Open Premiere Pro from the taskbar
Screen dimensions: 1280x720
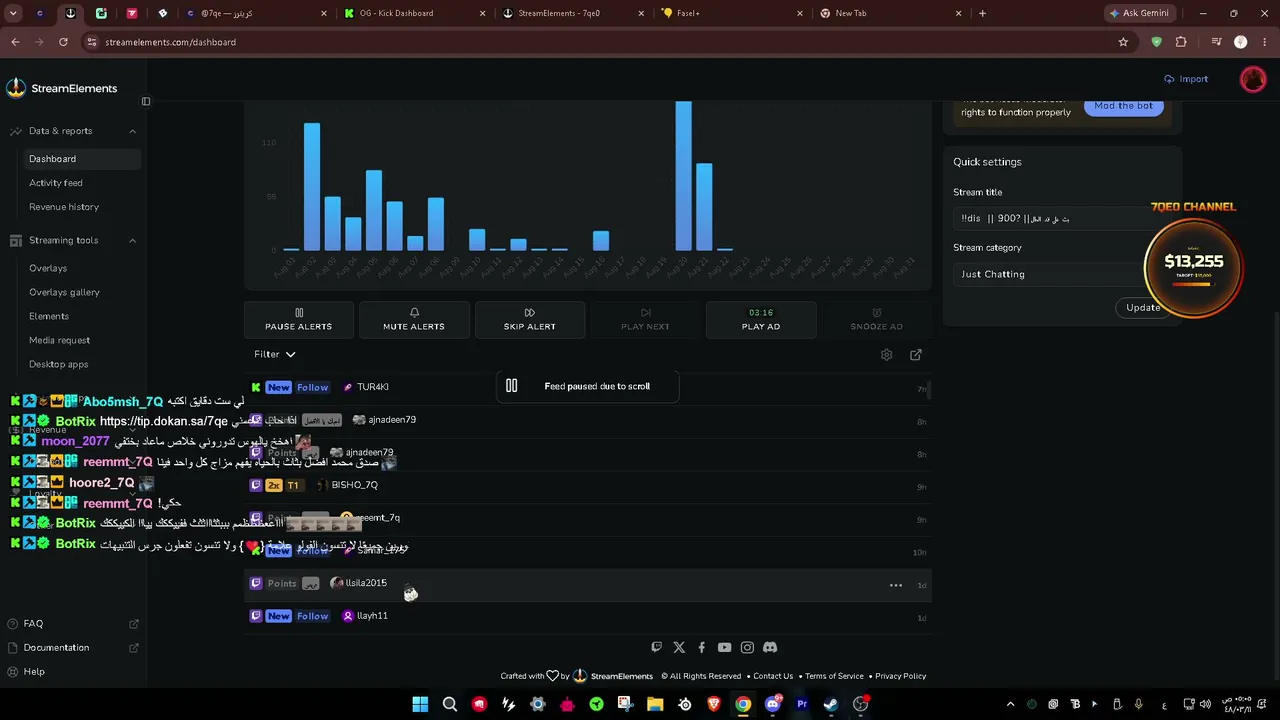click(802, 704)
